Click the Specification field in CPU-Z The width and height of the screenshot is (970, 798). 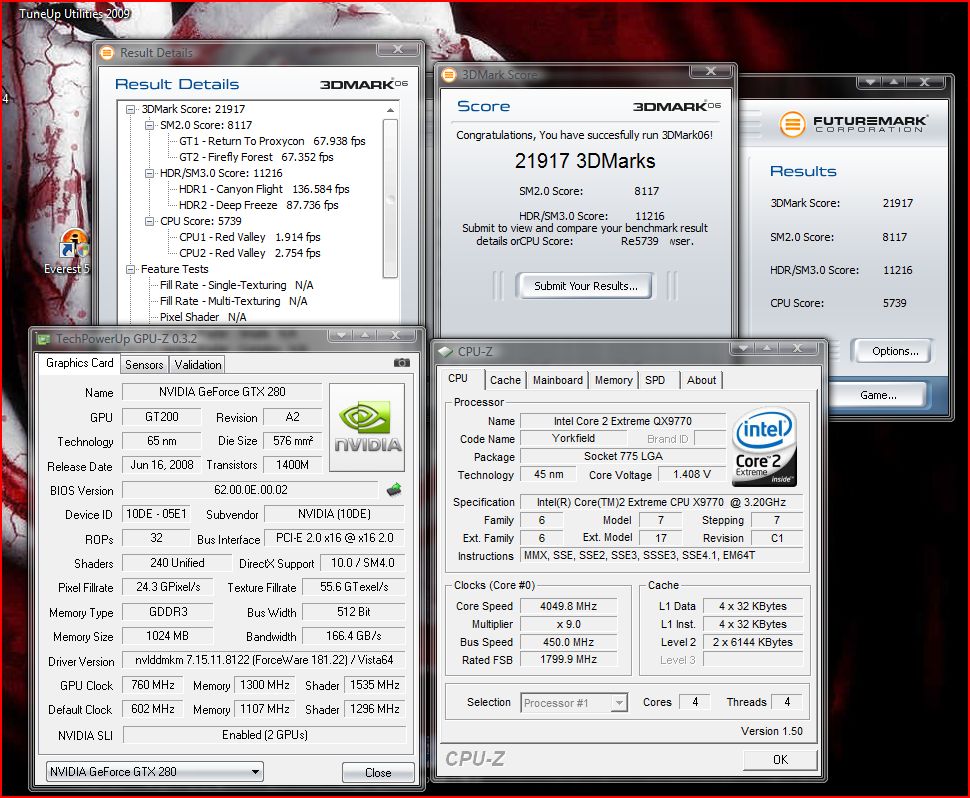(661, 502)
